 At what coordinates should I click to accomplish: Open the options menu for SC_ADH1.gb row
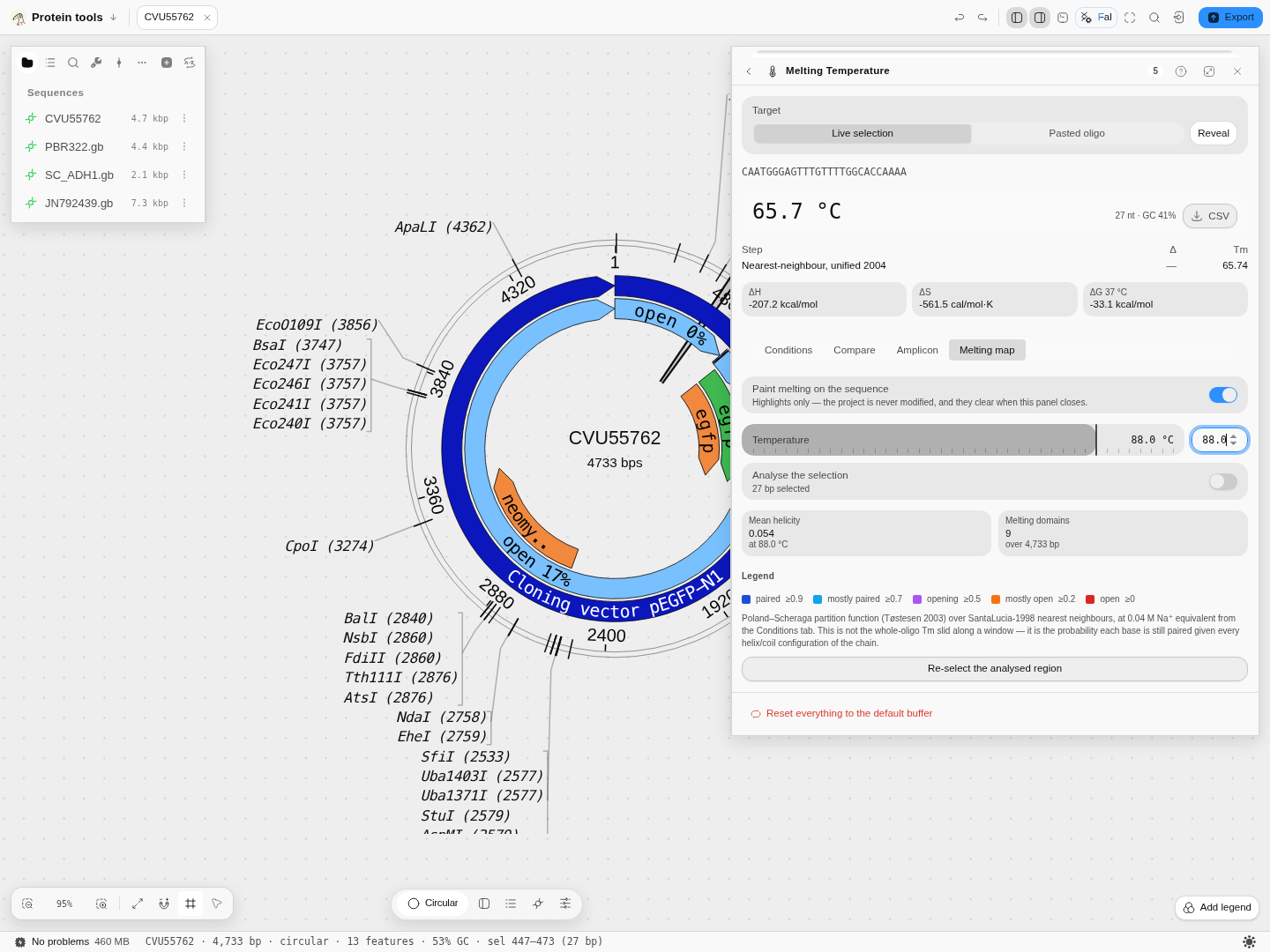coord(184,175)
